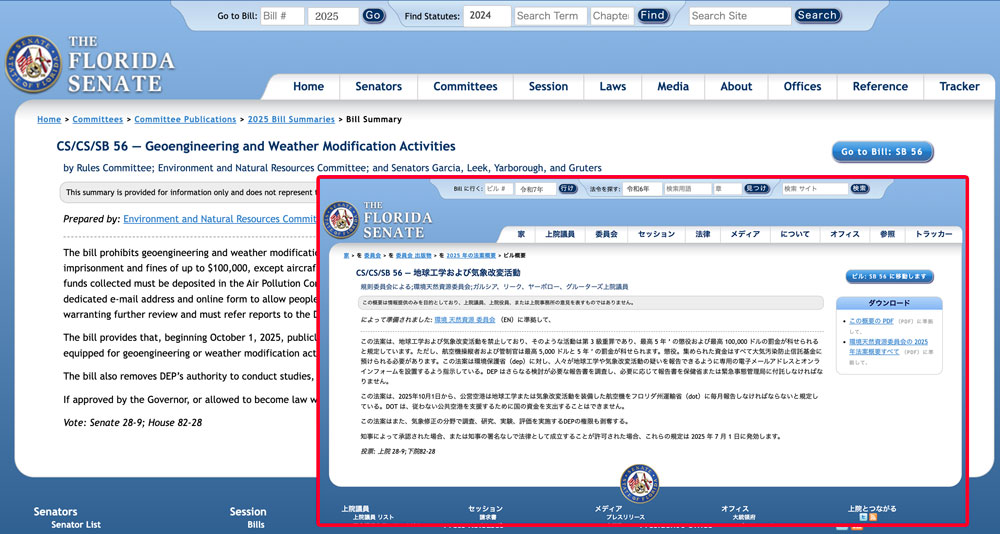Open the この概要の PDF download link
This screenshot has width=1000, height=534.
[871, 321]
